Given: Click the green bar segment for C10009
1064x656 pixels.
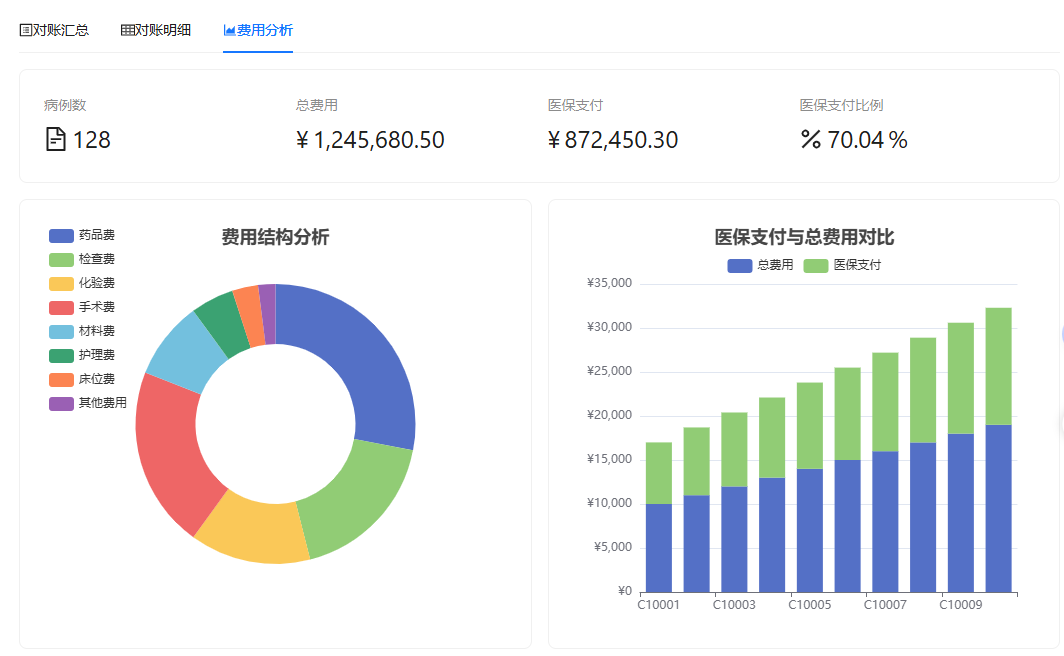Looking at the screenshot, I should [x=961, y=378].
